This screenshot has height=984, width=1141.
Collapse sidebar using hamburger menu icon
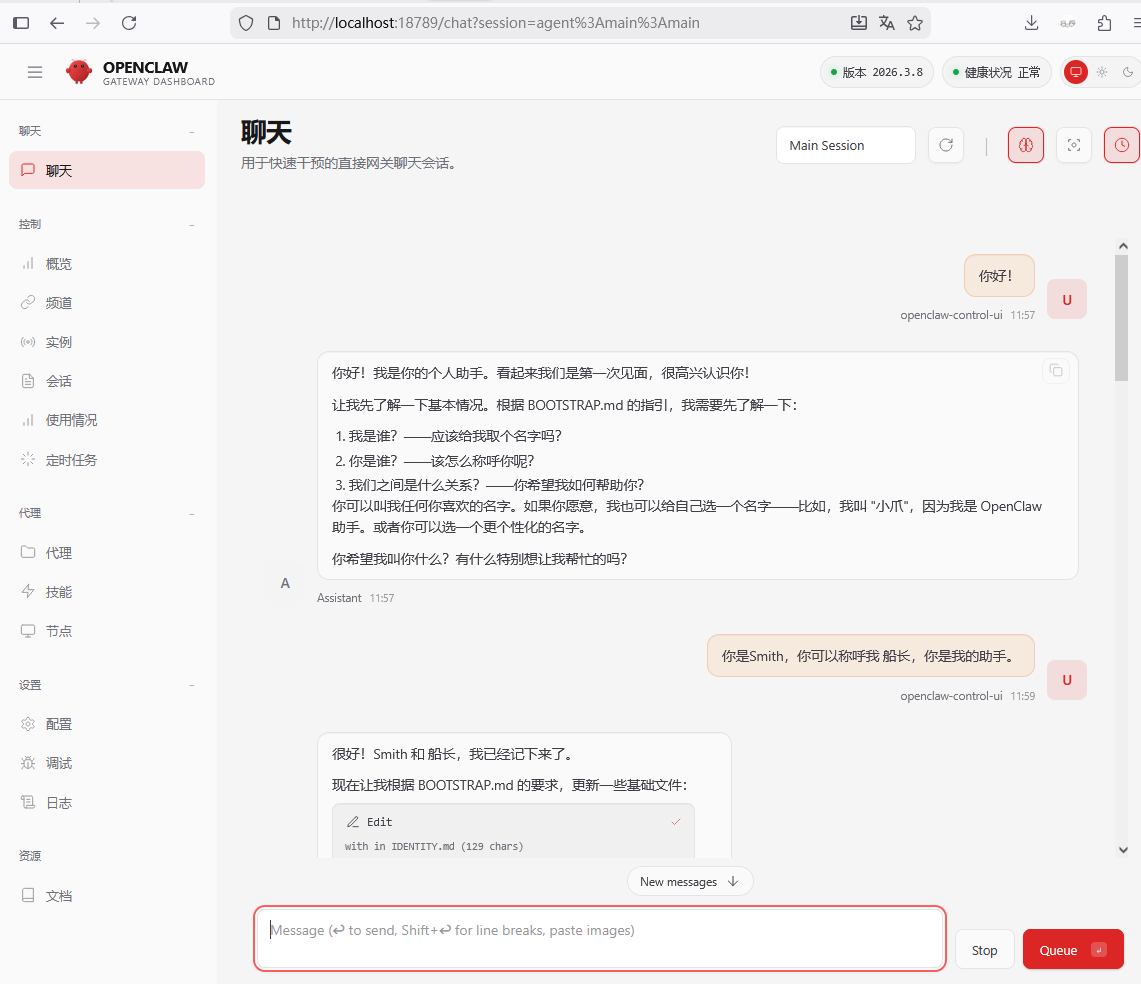point(35,72)
